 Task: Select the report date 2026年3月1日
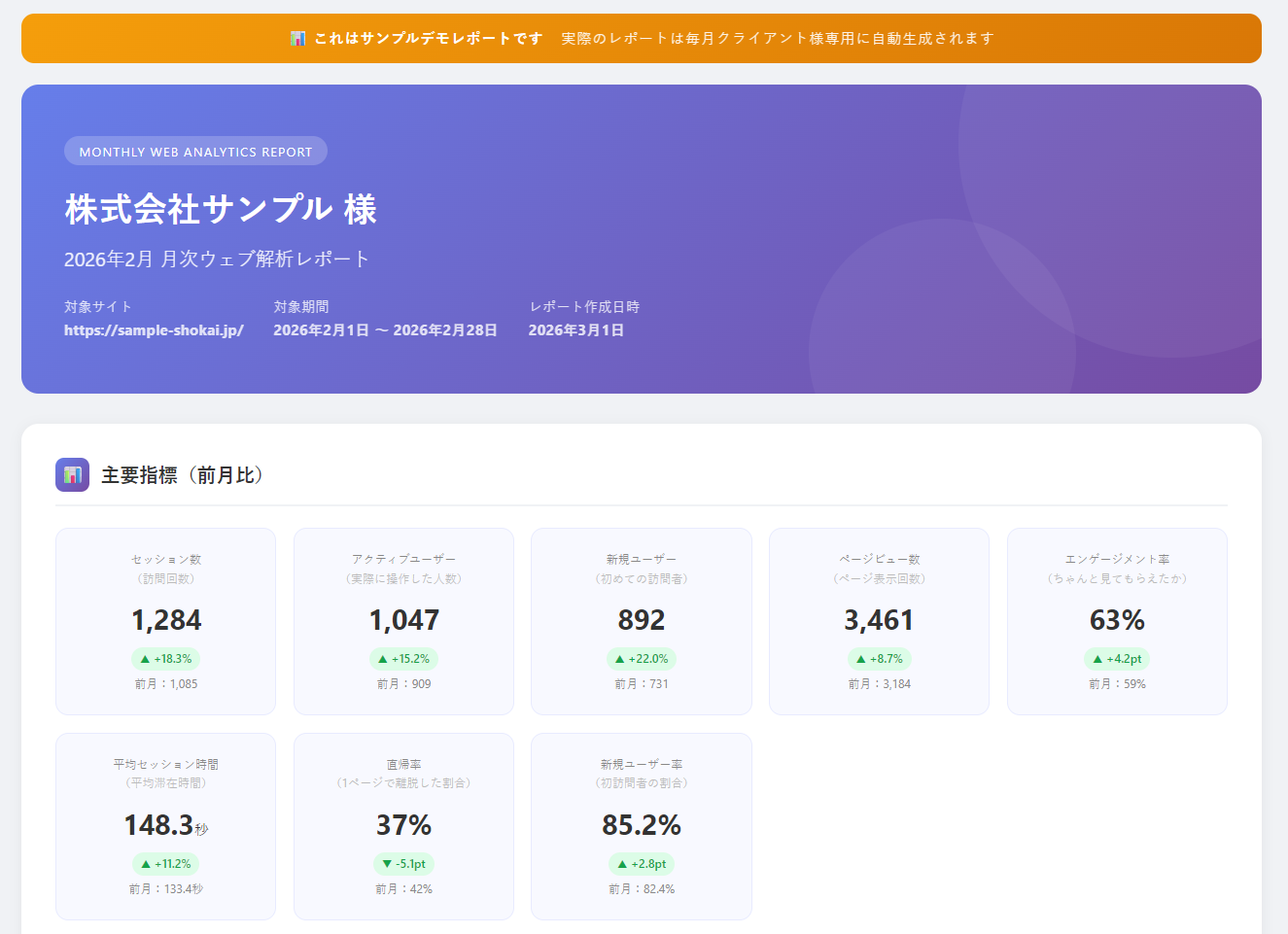tap(576, 330)
